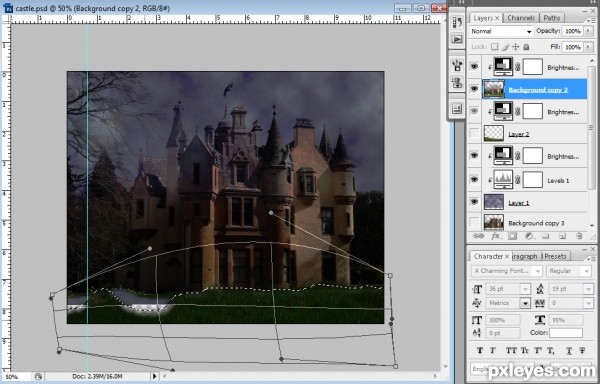This screenshot has width=600, height=384.
Task: Open the Brushes panel dock icon
Action: (x=457, y=65)
